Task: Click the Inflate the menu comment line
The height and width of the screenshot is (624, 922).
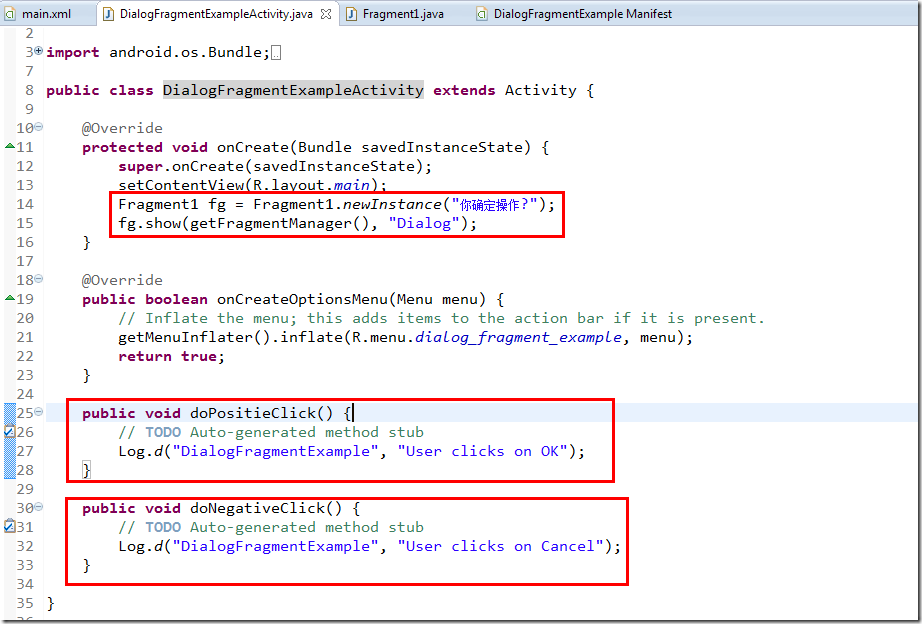Action: coord(441,318)
